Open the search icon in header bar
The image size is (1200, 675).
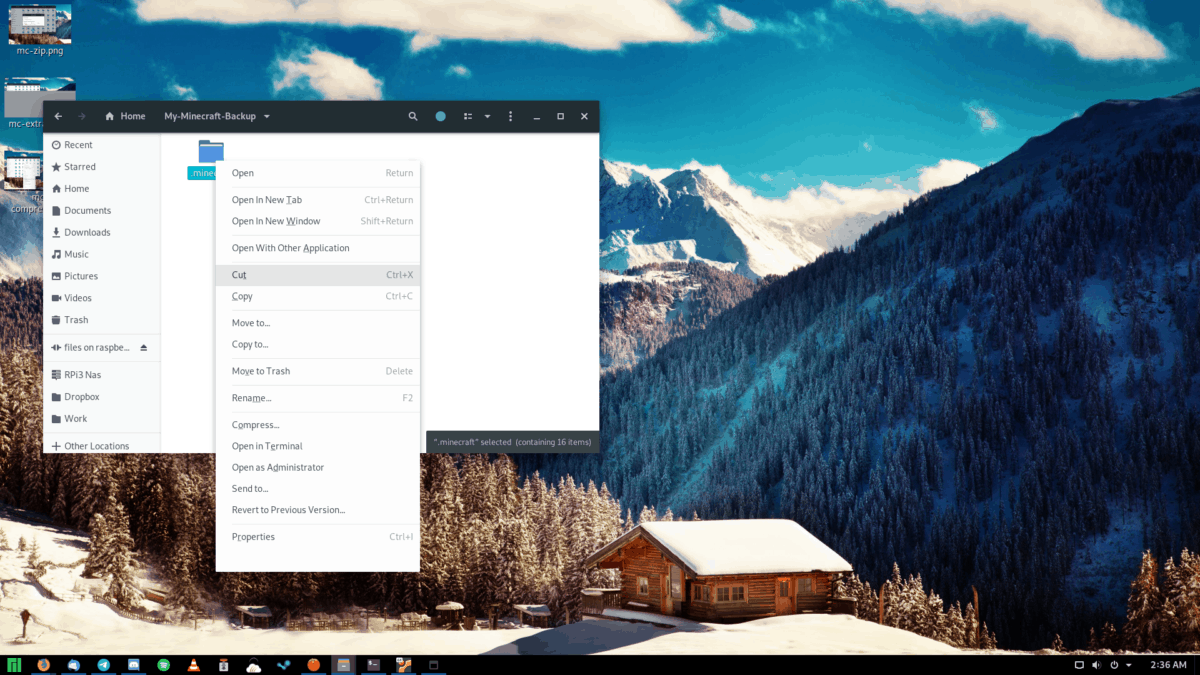[413, 116]
